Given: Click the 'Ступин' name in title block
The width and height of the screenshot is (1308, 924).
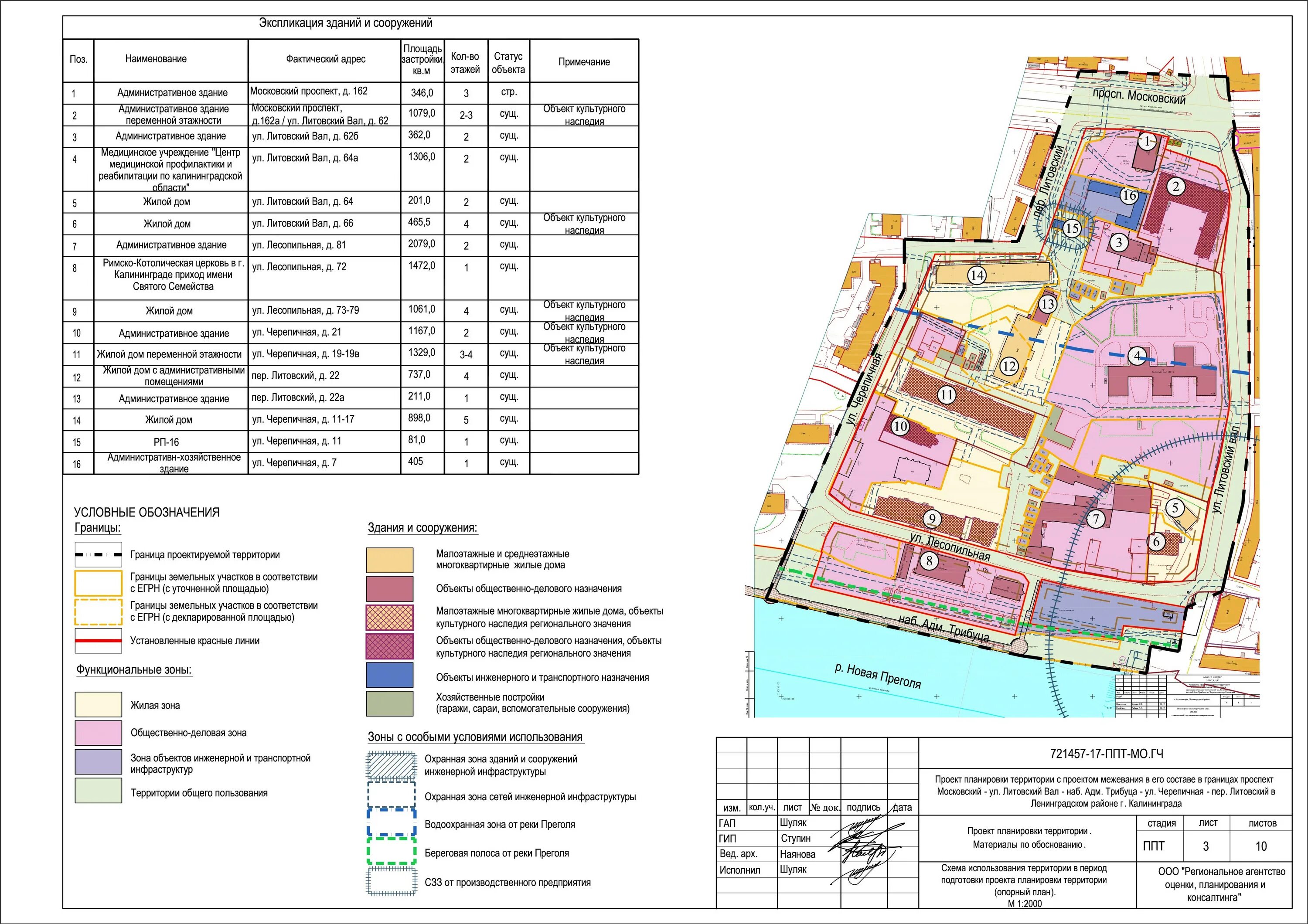Looking at the screenshot, I should 795,839.
